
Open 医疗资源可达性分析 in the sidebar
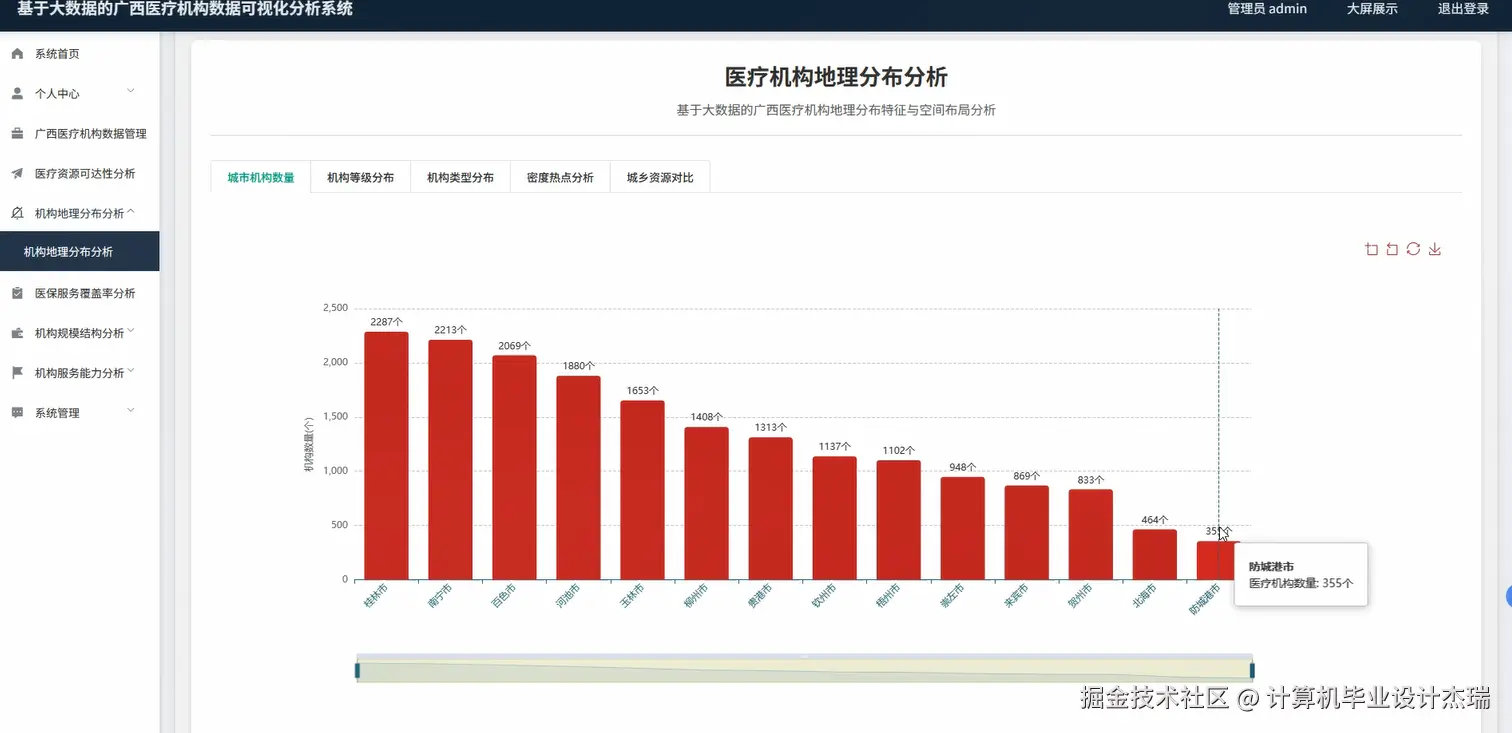click(80, 174)
